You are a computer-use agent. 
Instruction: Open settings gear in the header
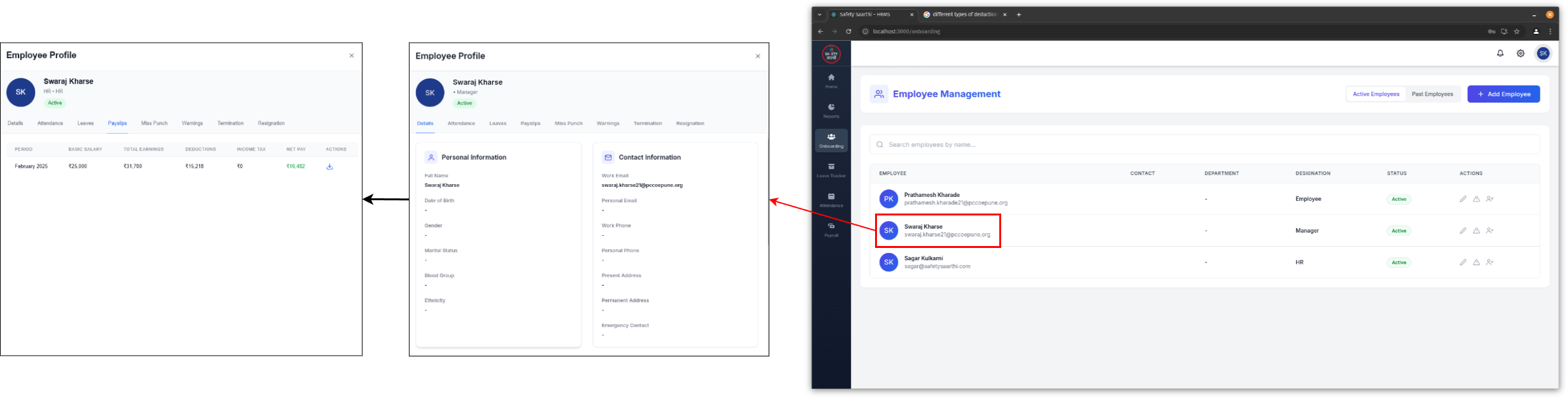pyautogui.click(x=1520, y=54)
